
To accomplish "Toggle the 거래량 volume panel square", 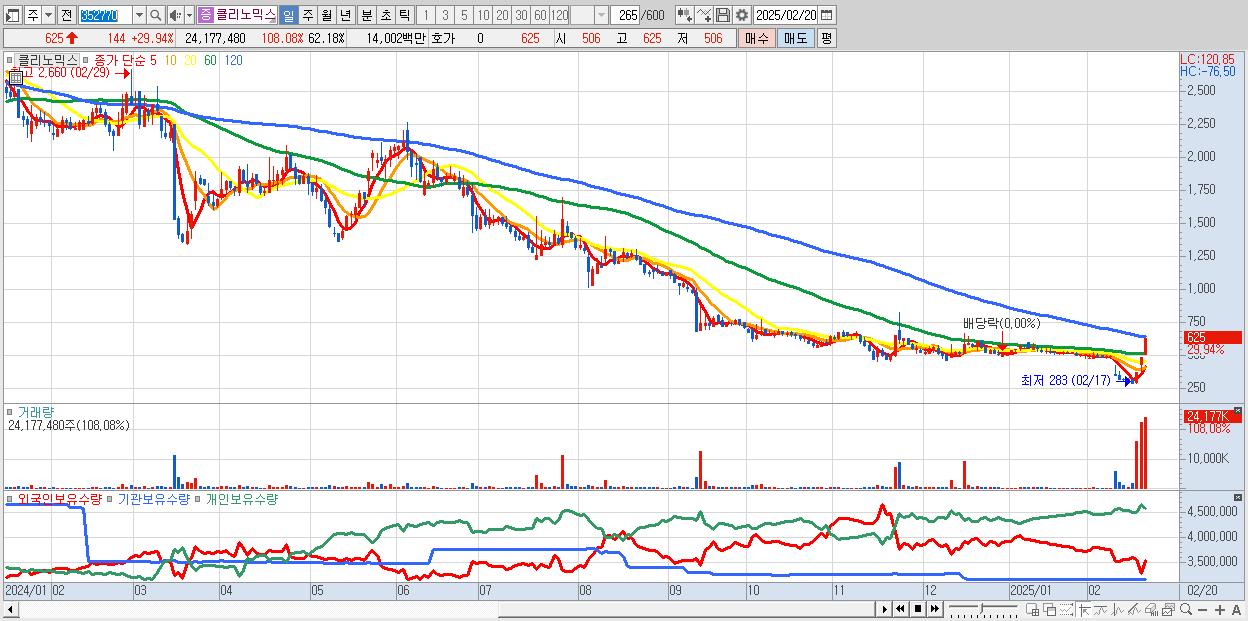I will pos(9,411).
